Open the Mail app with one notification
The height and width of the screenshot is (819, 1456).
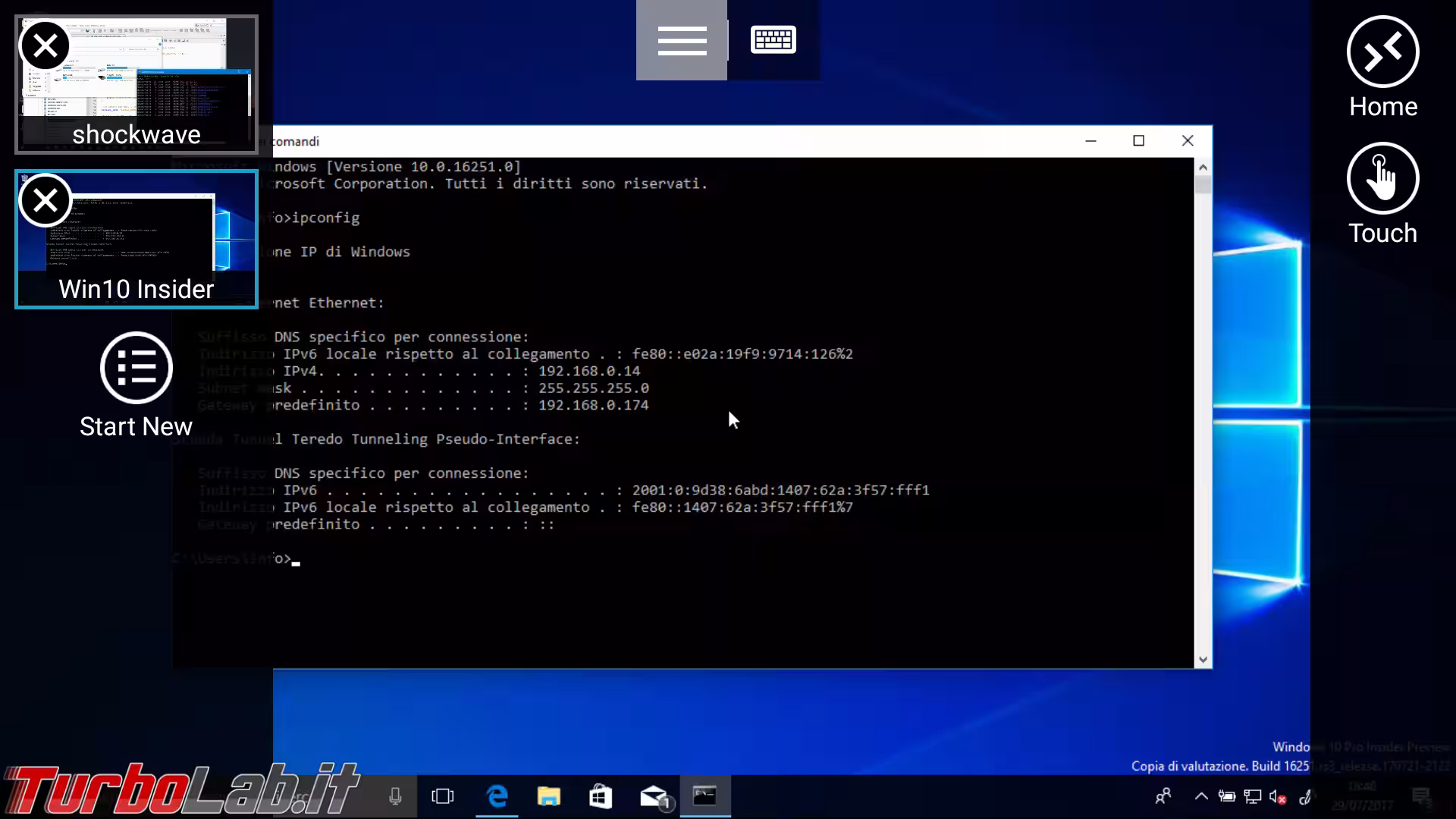coord(653,796)
